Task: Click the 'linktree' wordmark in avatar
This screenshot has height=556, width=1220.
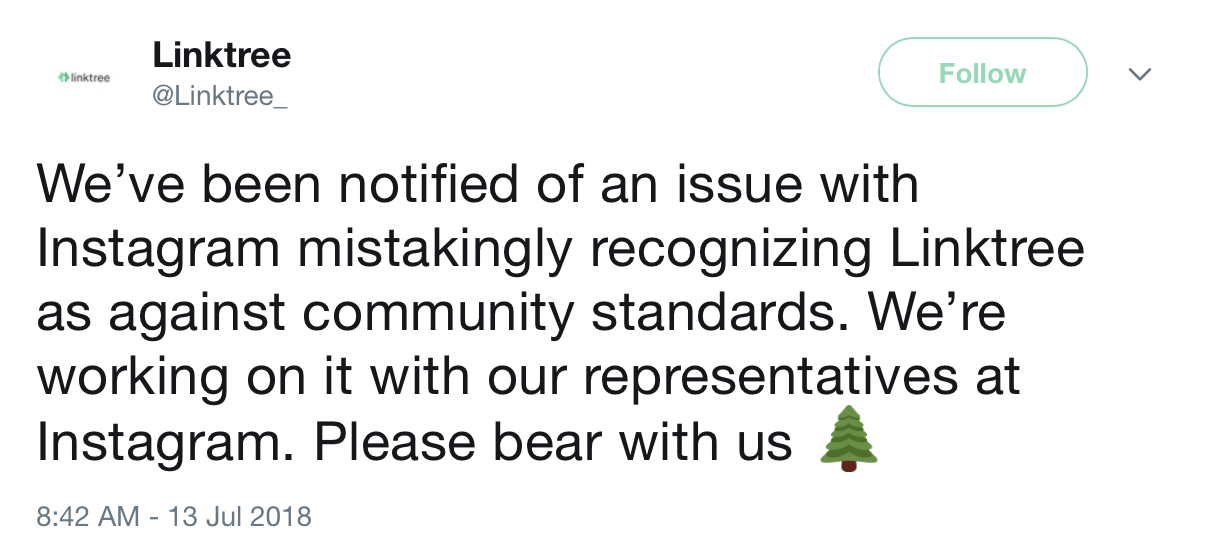Action: pyautogui.click(x=91, y=76)
